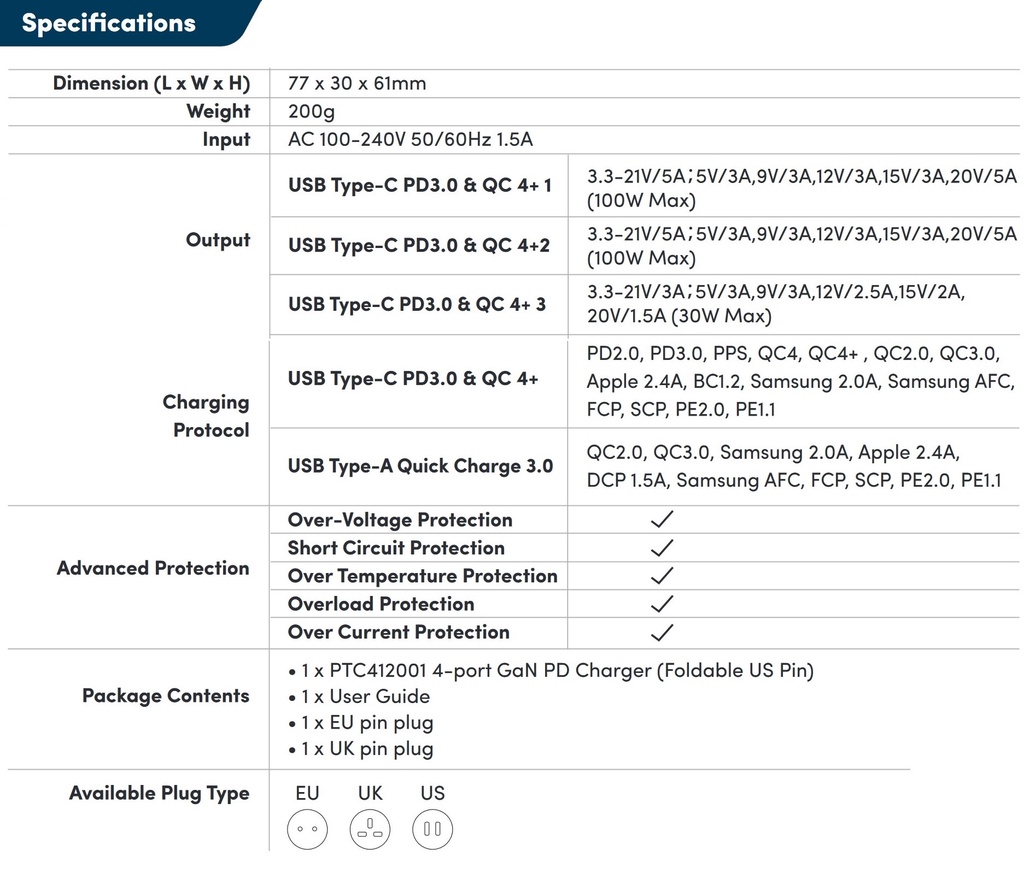1024x874 pixels.
Task: Click the 'Output' section label
Action: (218, 240)
